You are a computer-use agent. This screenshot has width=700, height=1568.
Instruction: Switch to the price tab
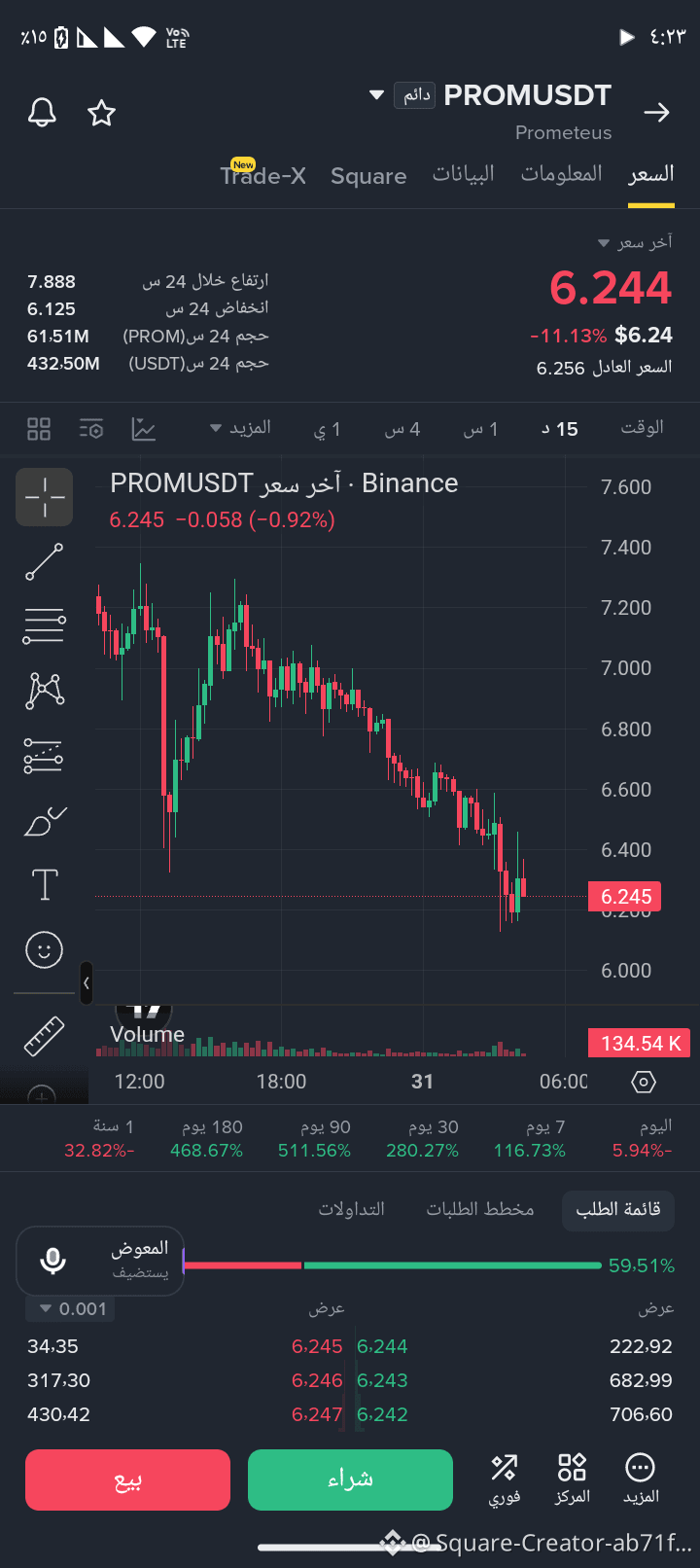tap(651, 174)
